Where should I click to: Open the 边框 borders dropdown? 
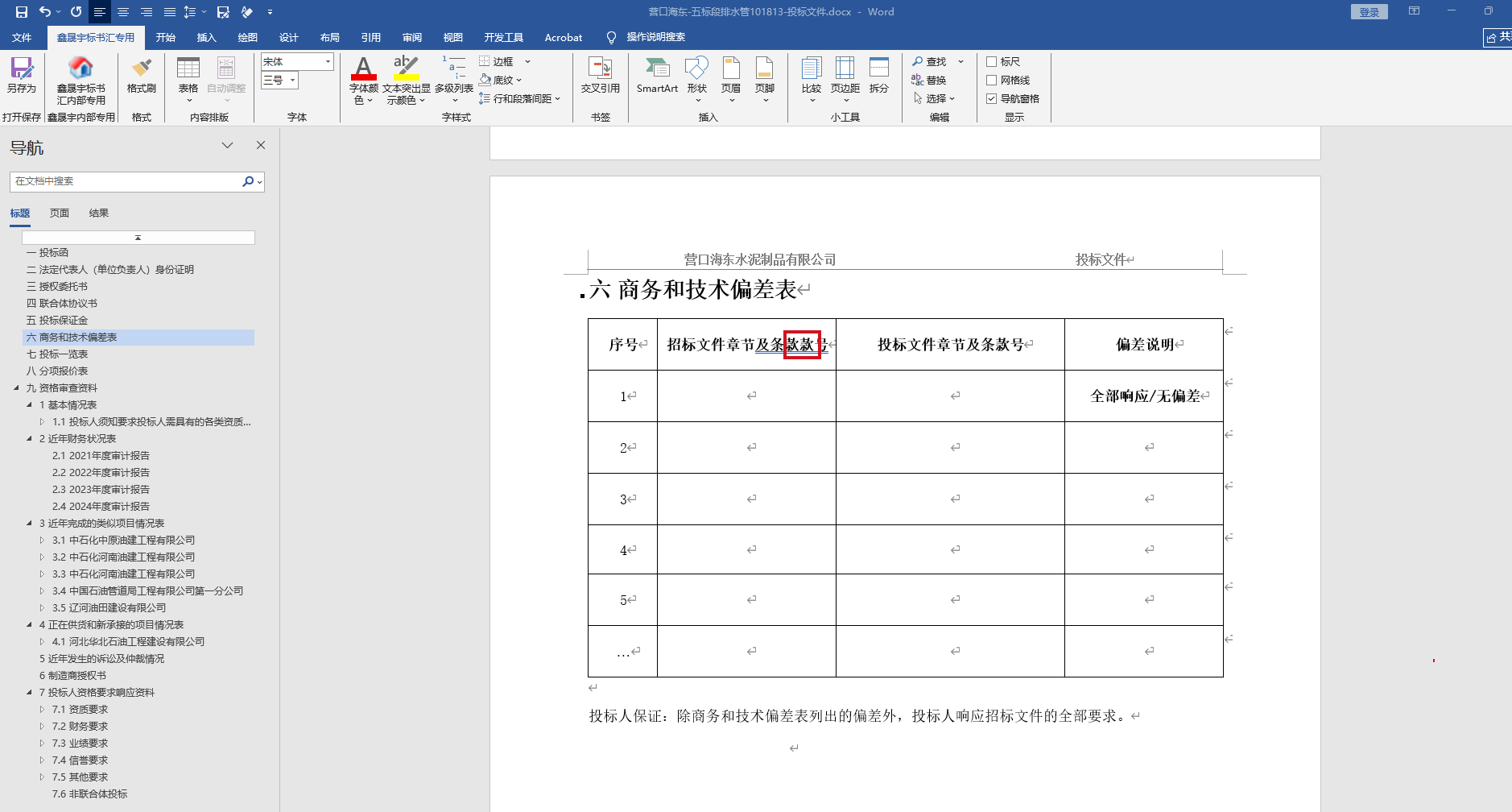coord(527,61)
